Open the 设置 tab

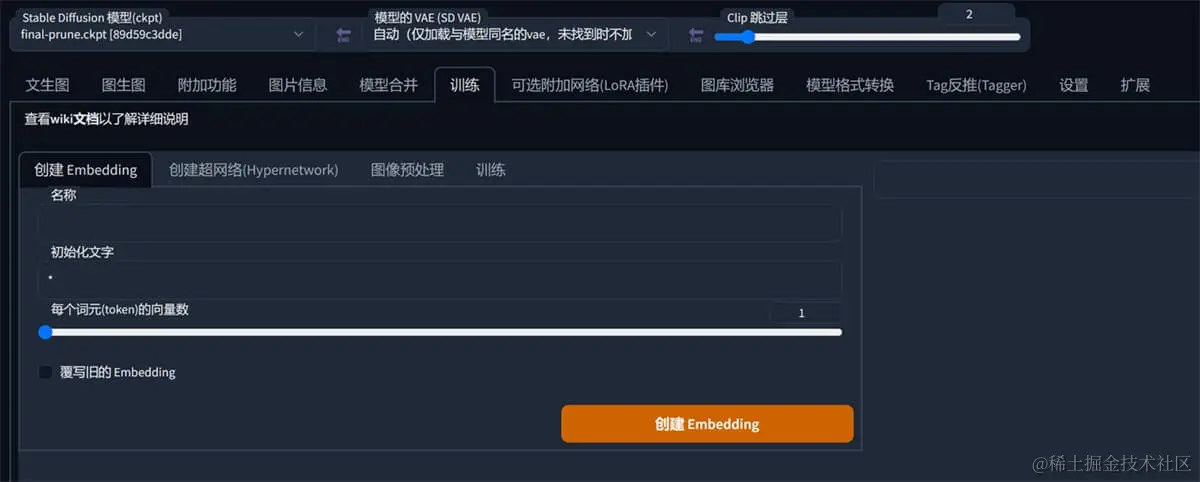pos(1073,85)
